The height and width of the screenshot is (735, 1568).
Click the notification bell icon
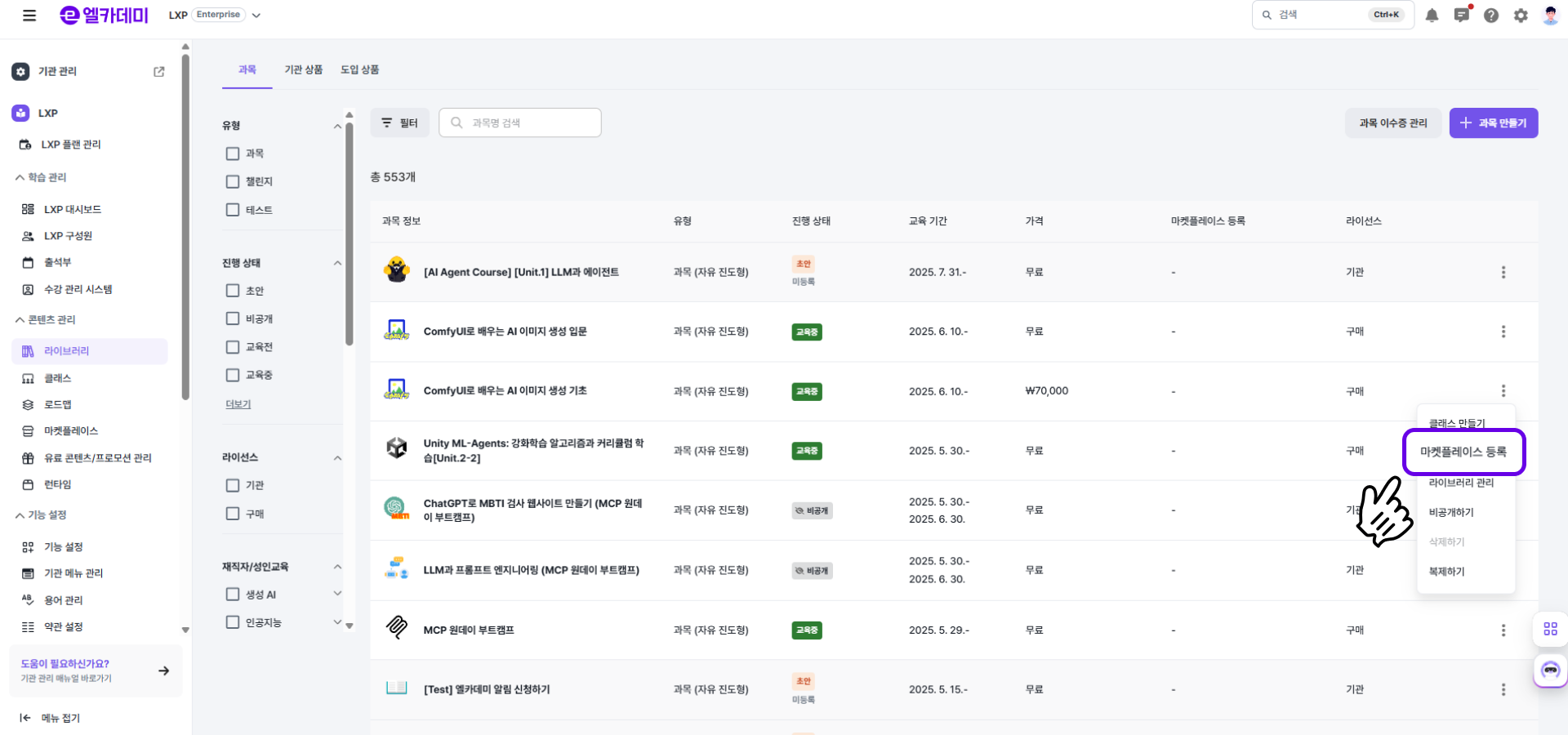[x=1432, y=16]
